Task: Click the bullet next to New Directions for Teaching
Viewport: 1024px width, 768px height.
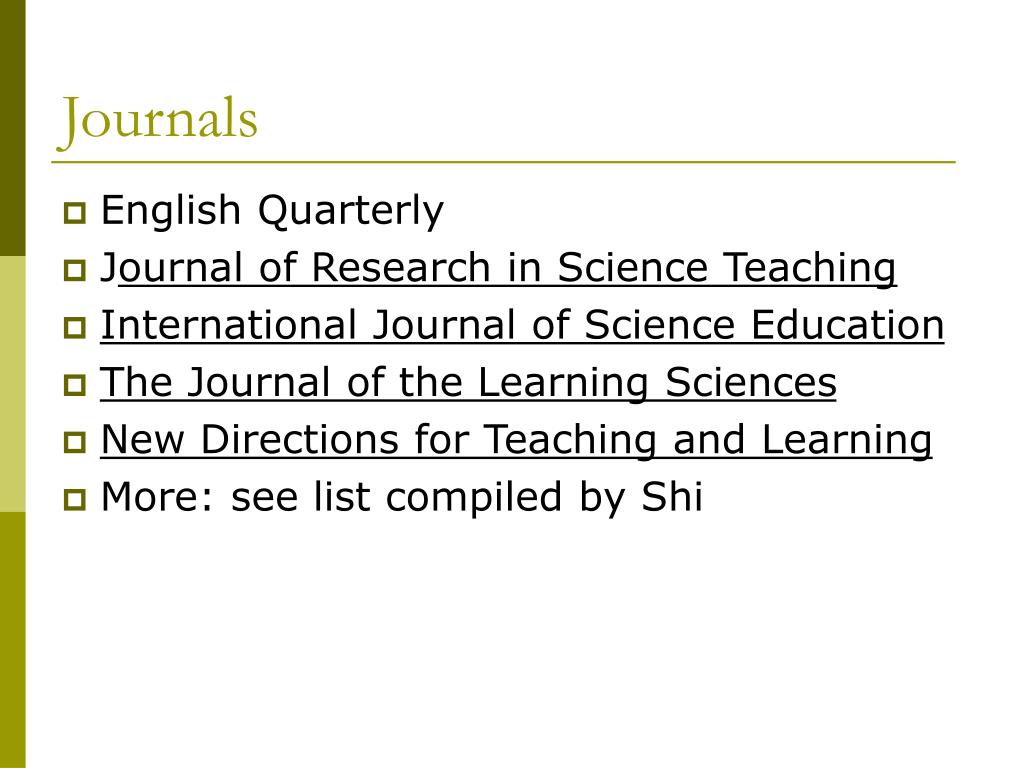Action: coord(75,442)
